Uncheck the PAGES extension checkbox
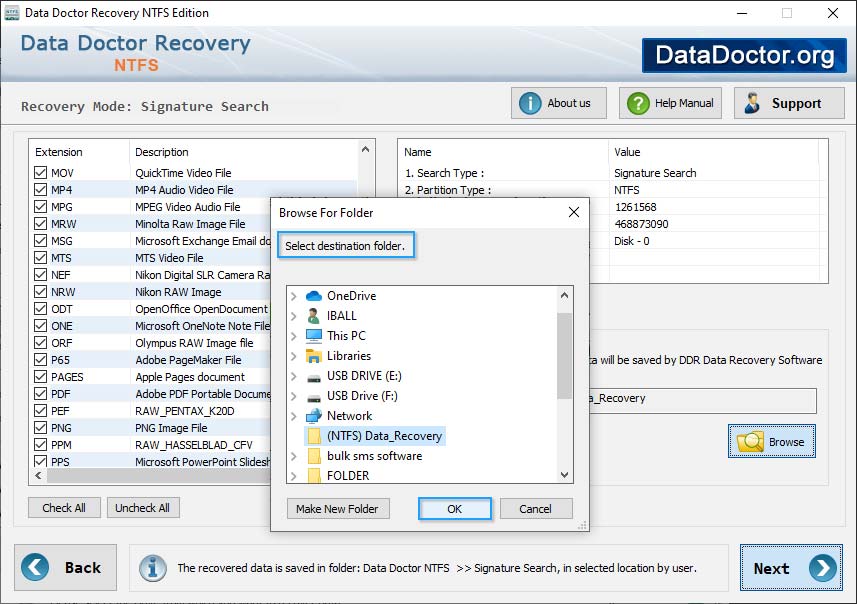Image resolution: width=857 pixels, height=604 pixels. 40,377
